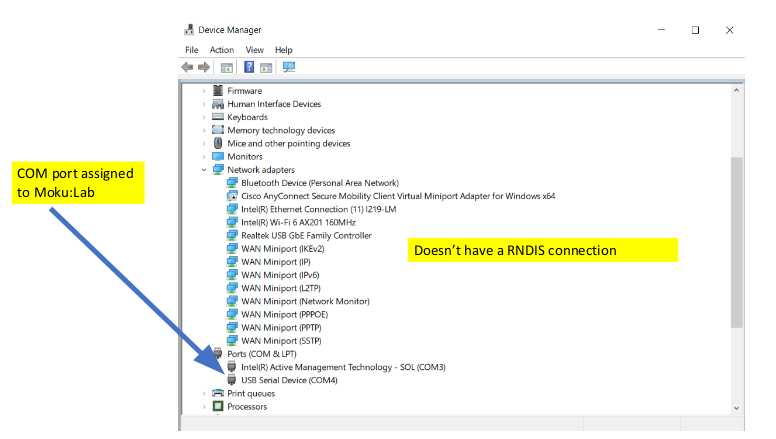Select WAN Miniport (IPv6)
776x439 pixels.
pyautogui.click(x=280, y=275)
